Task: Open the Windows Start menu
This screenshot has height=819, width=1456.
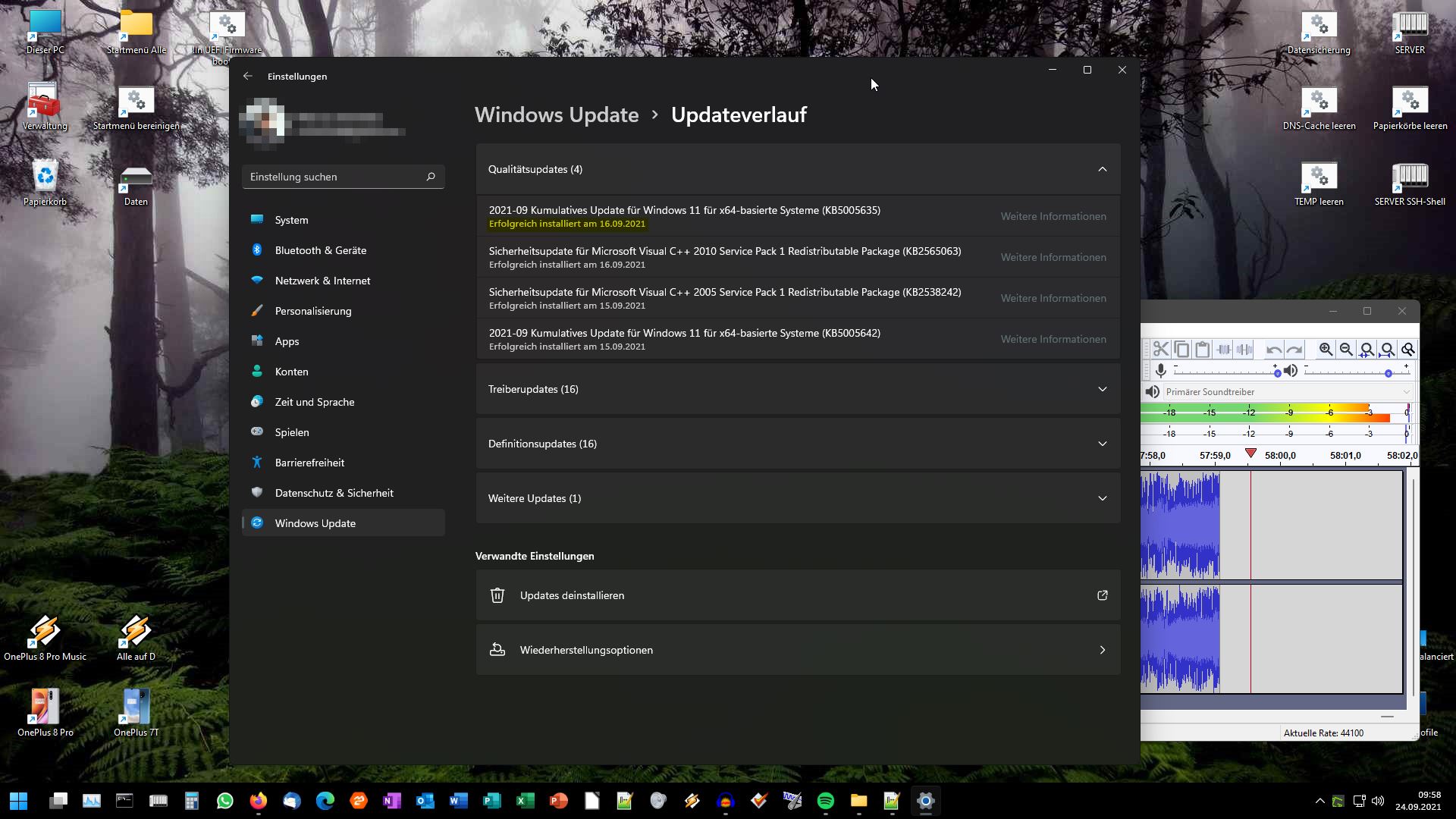Action: coord(19,801)
